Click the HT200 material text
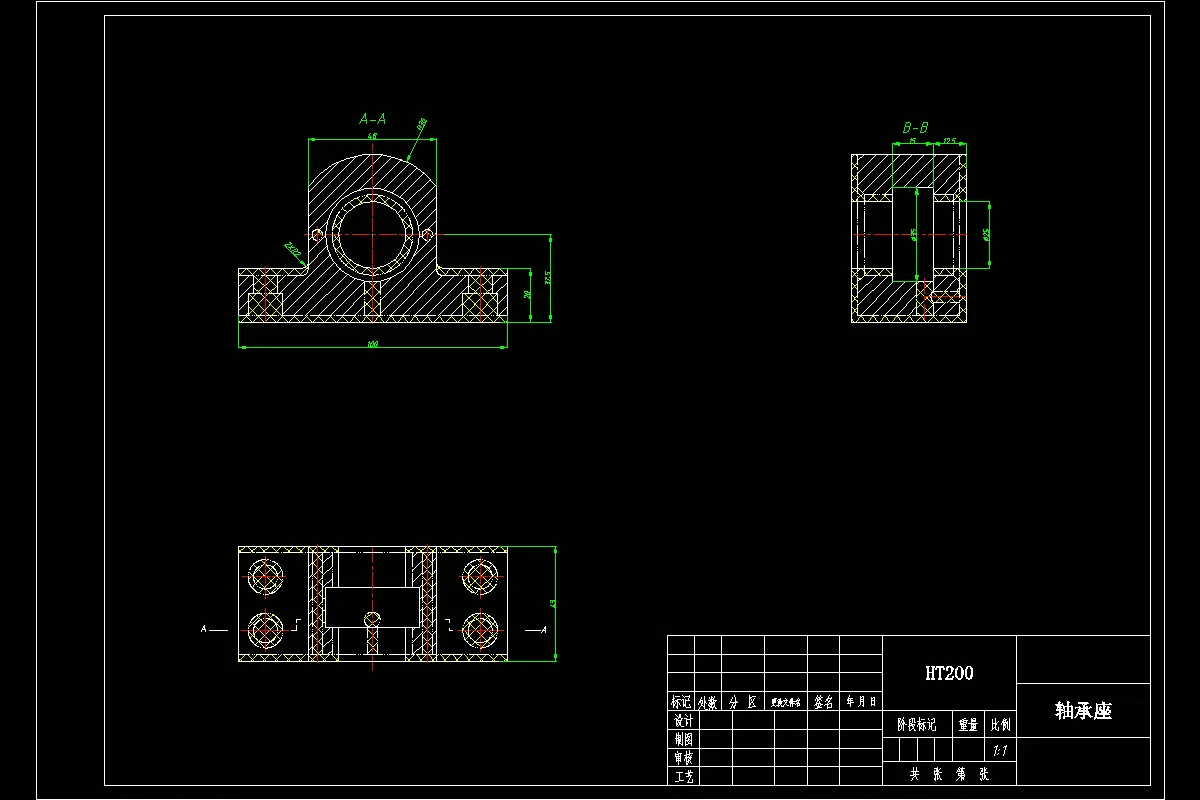The width and height of the screenshot is (1200, 800). (949, 673)
